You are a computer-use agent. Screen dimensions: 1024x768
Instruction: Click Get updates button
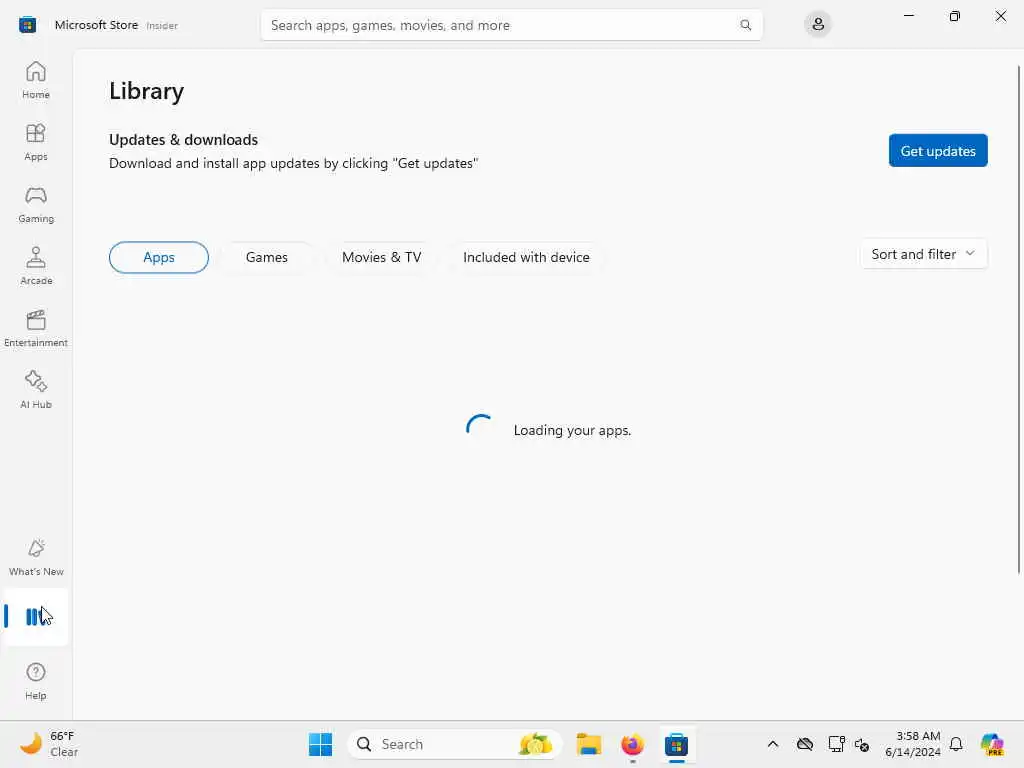point(938,151)
